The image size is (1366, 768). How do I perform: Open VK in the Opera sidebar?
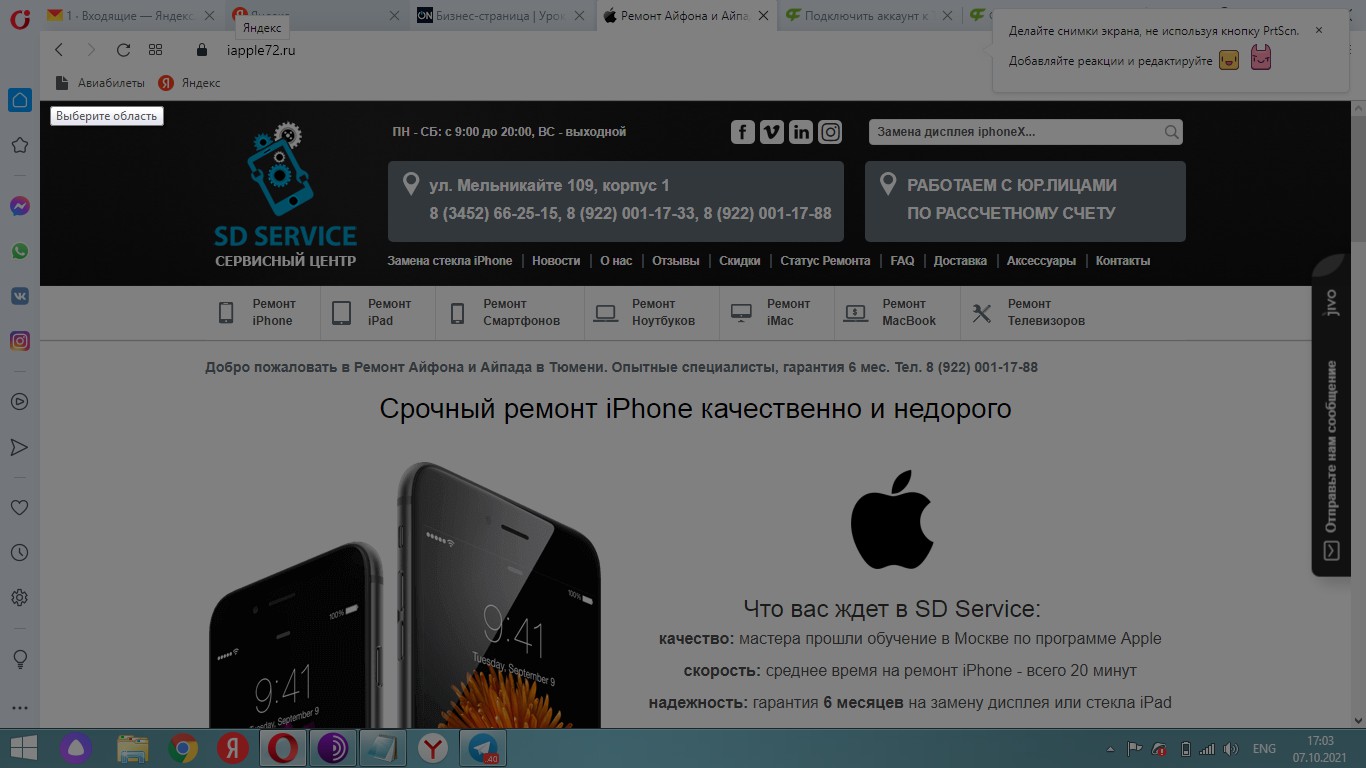tap(19, 296)
